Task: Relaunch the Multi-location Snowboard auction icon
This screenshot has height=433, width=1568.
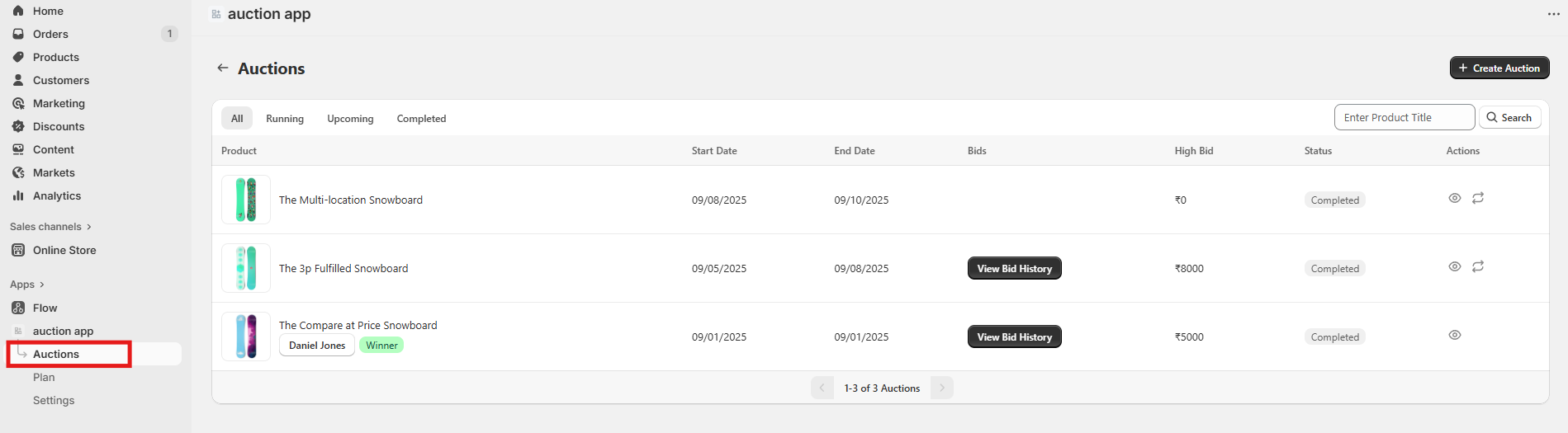Action: 1477,198
